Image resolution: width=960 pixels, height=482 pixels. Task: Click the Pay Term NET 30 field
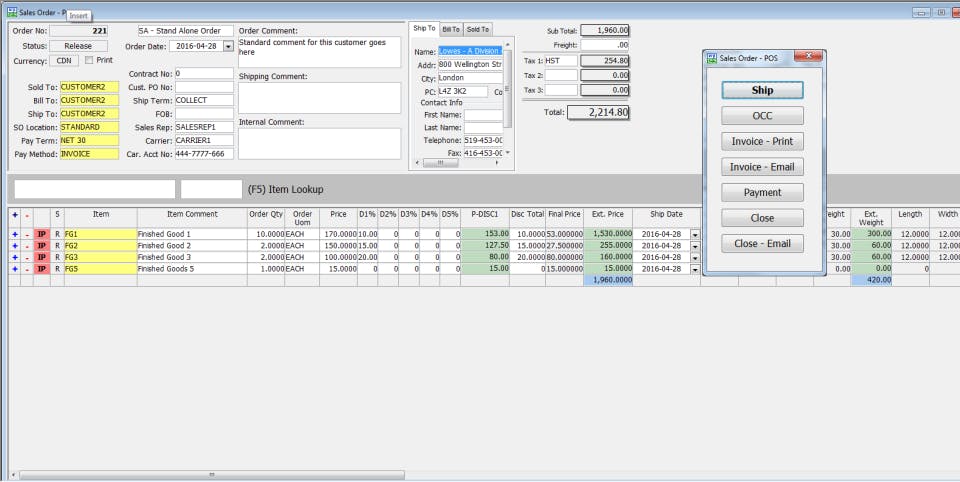point(89,141)
